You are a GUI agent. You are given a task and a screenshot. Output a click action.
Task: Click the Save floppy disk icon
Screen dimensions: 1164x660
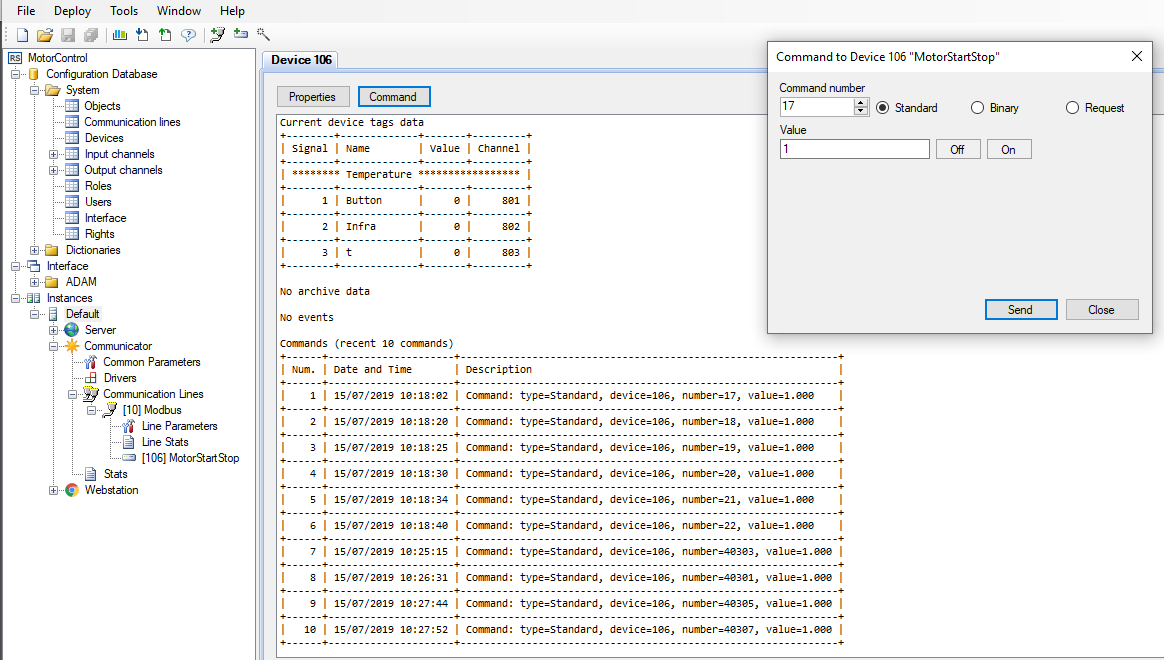tap(68, 35)
